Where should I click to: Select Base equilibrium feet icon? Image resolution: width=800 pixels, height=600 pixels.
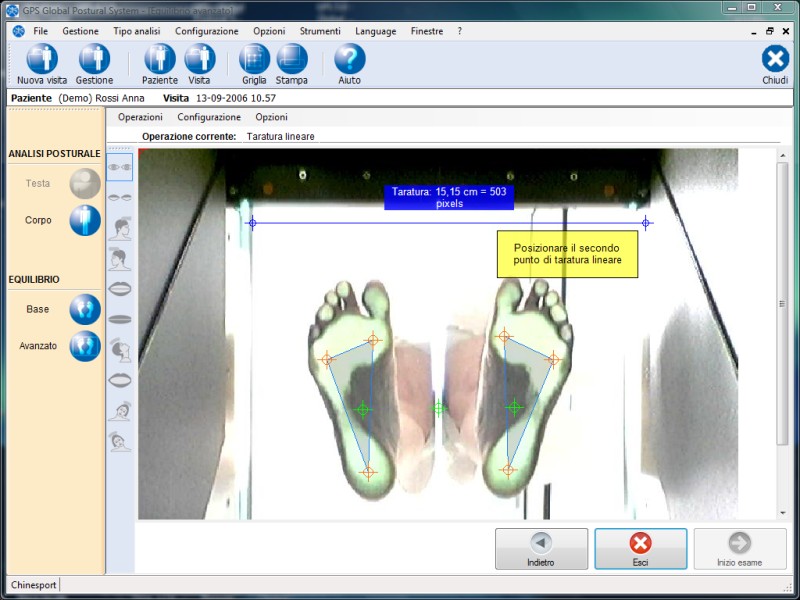point(85,309)
